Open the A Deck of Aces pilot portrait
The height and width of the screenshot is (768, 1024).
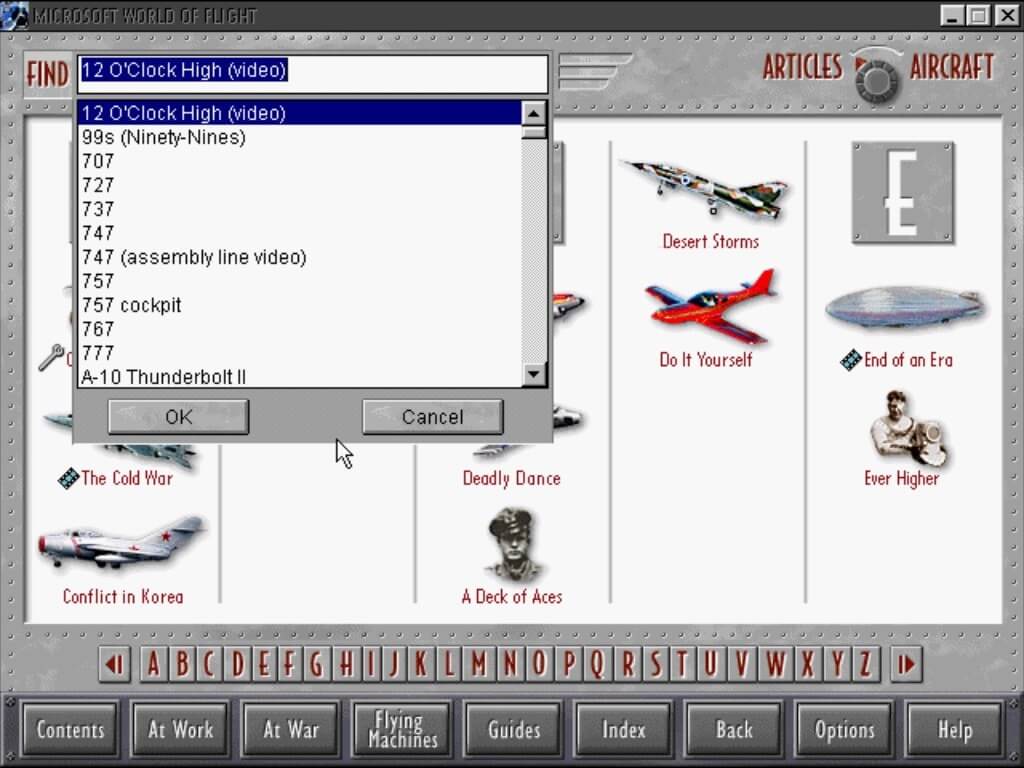[x=513, y=546]
